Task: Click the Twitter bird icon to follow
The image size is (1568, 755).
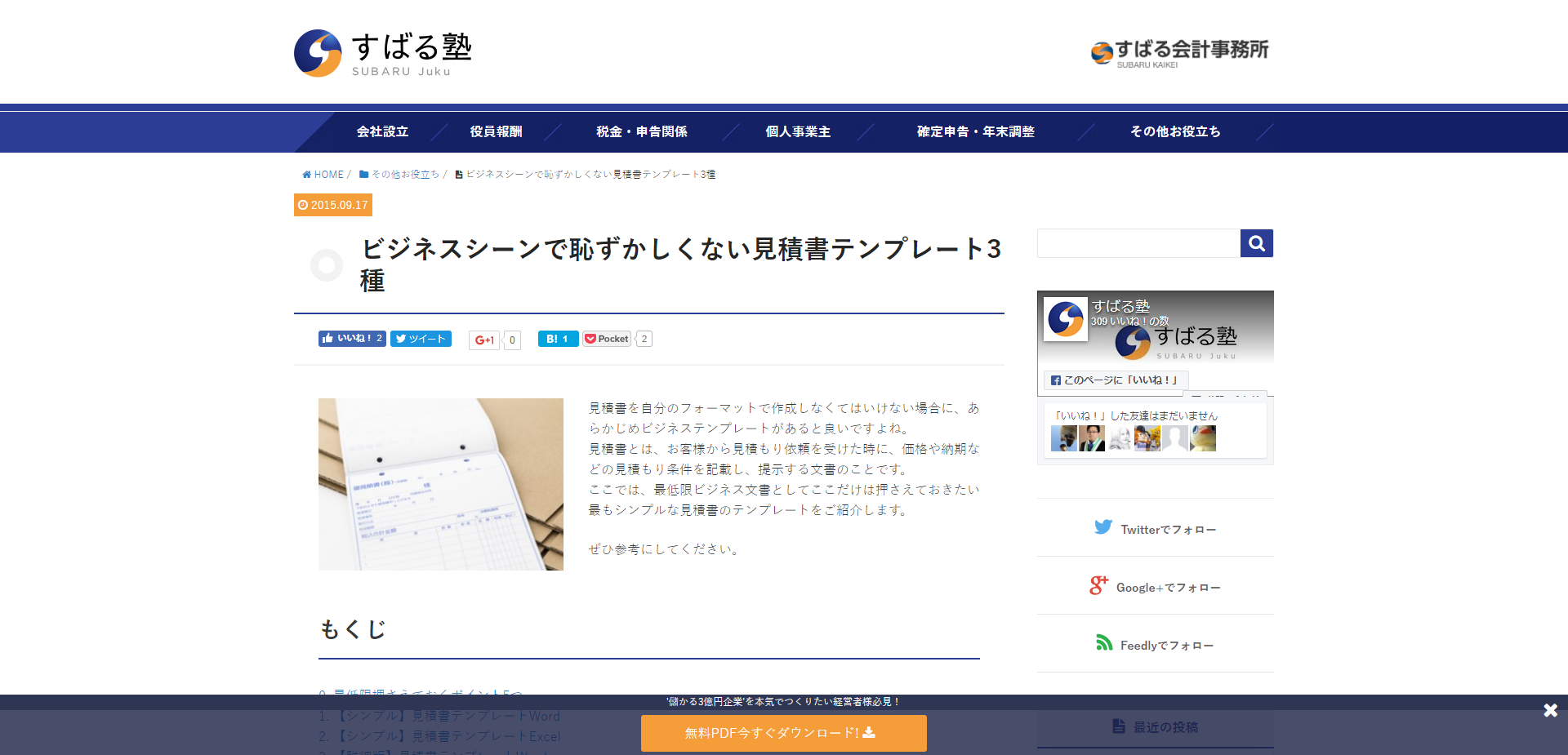Action: (x=1102, y=527)
